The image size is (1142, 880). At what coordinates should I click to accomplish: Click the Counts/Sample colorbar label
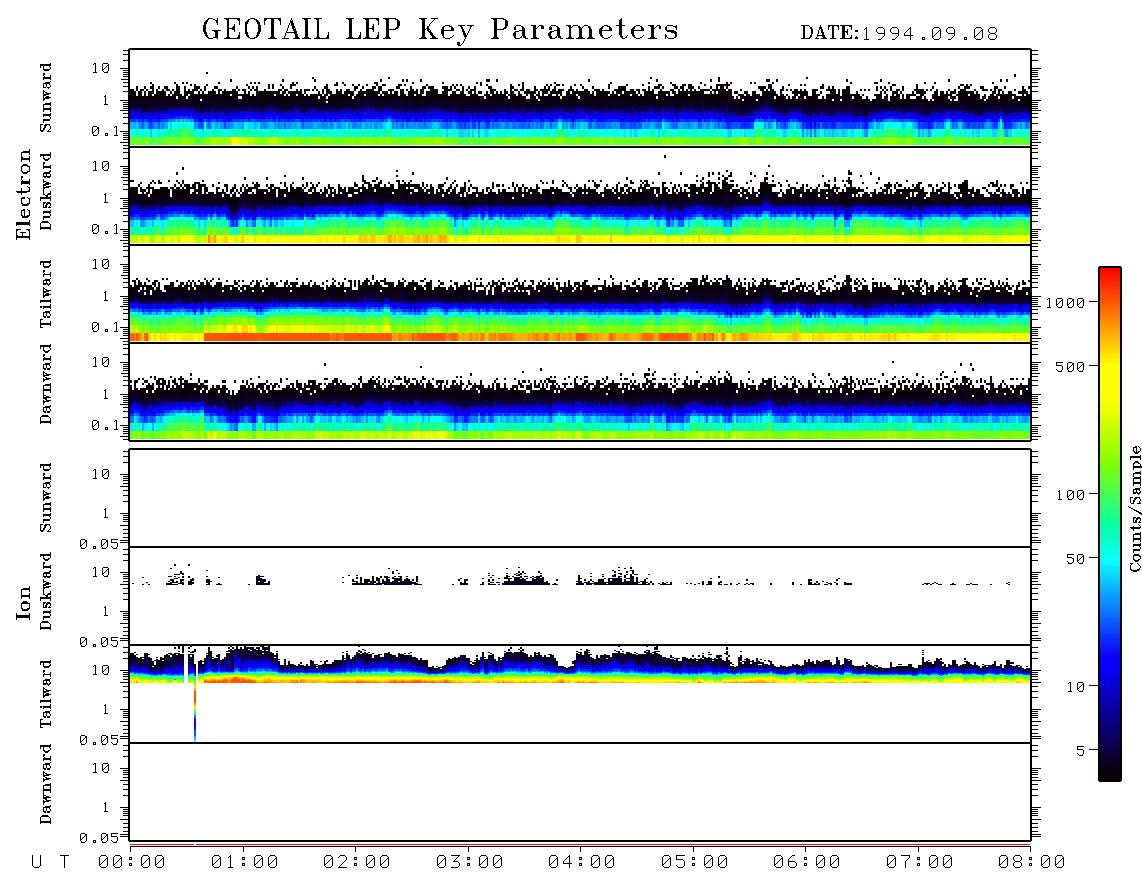(x=1134, y=508)
